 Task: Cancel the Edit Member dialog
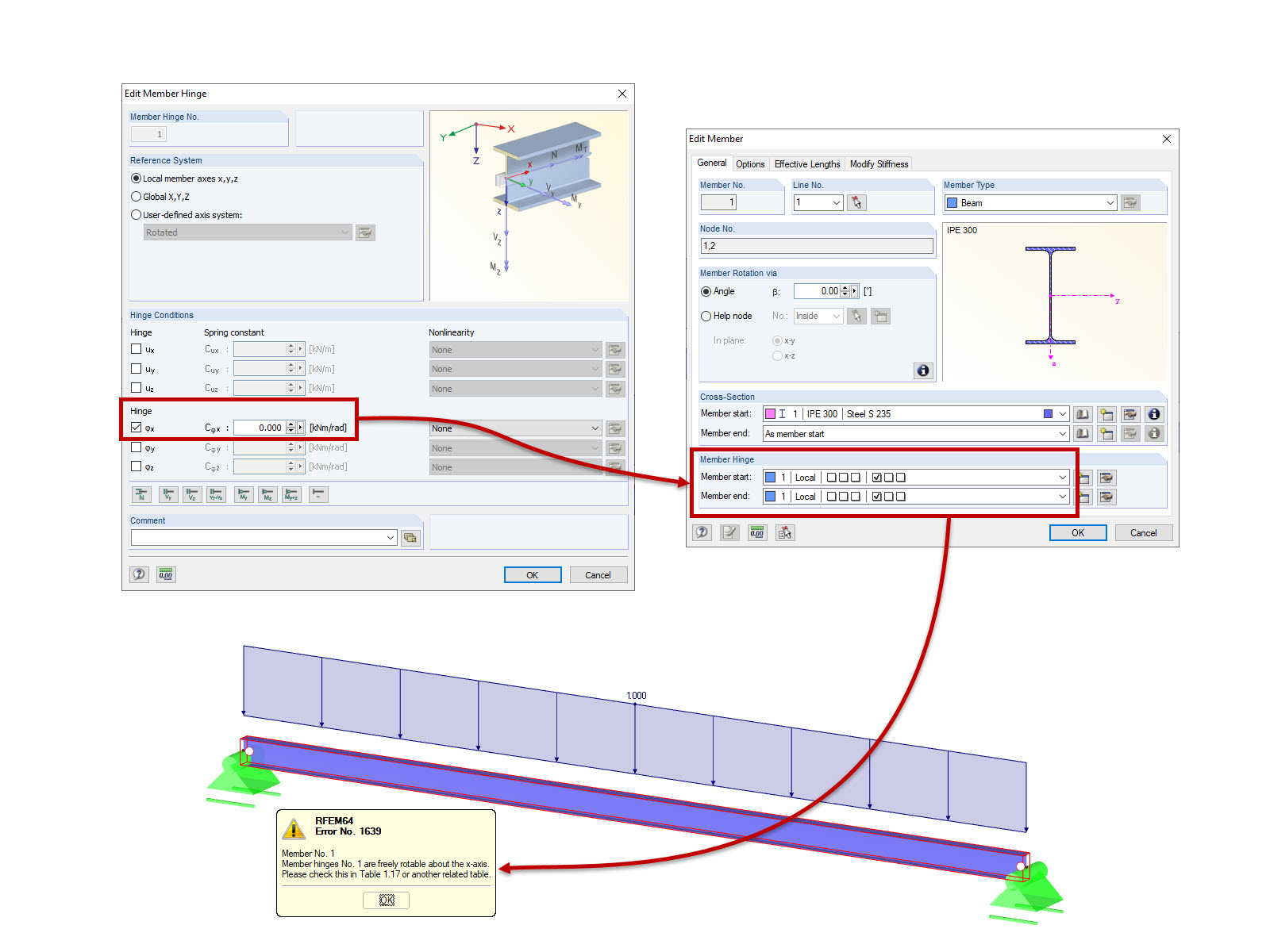1143,532
